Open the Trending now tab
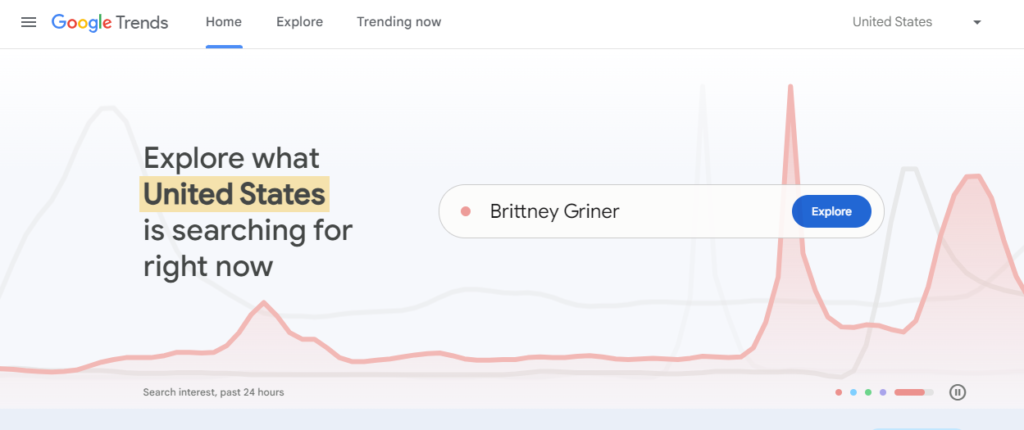The image size is (1024, 430). [x=398, y=22]
